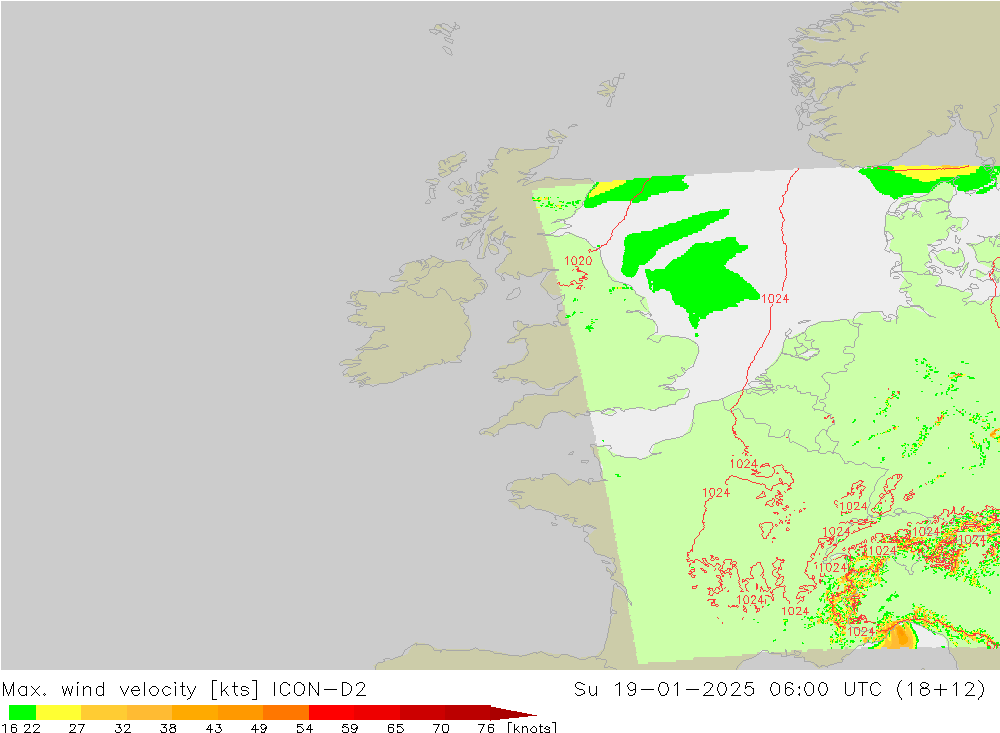
Task: Pick the bright red 54–59 knots swatch
Action: tap(331, 713)
